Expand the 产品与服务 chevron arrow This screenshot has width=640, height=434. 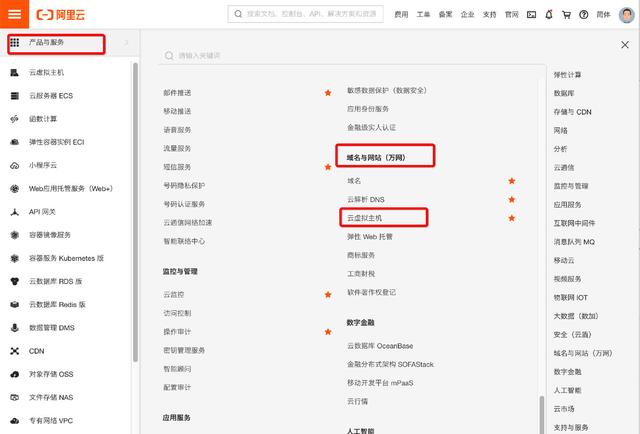127,42
